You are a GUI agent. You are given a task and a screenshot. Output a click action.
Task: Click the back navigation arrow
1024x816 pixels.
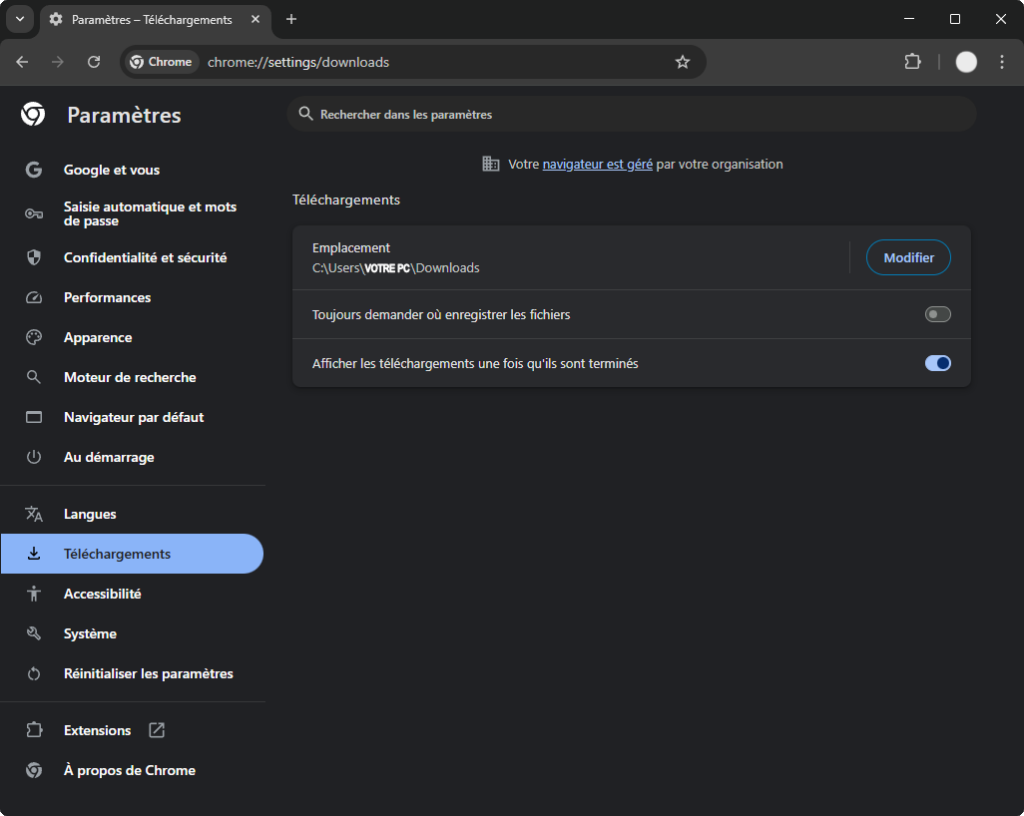pyautogui.click(x=22, y=62)
